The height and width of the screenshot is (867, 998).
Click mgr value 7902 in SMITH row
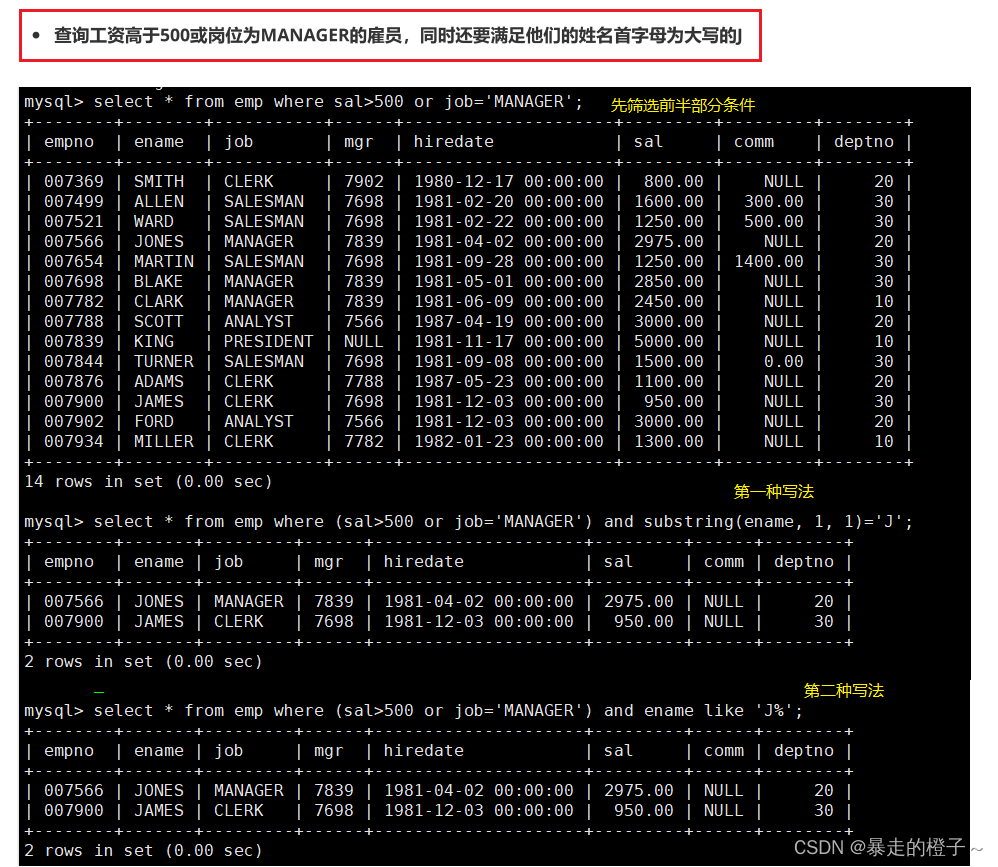click(363, 181)
